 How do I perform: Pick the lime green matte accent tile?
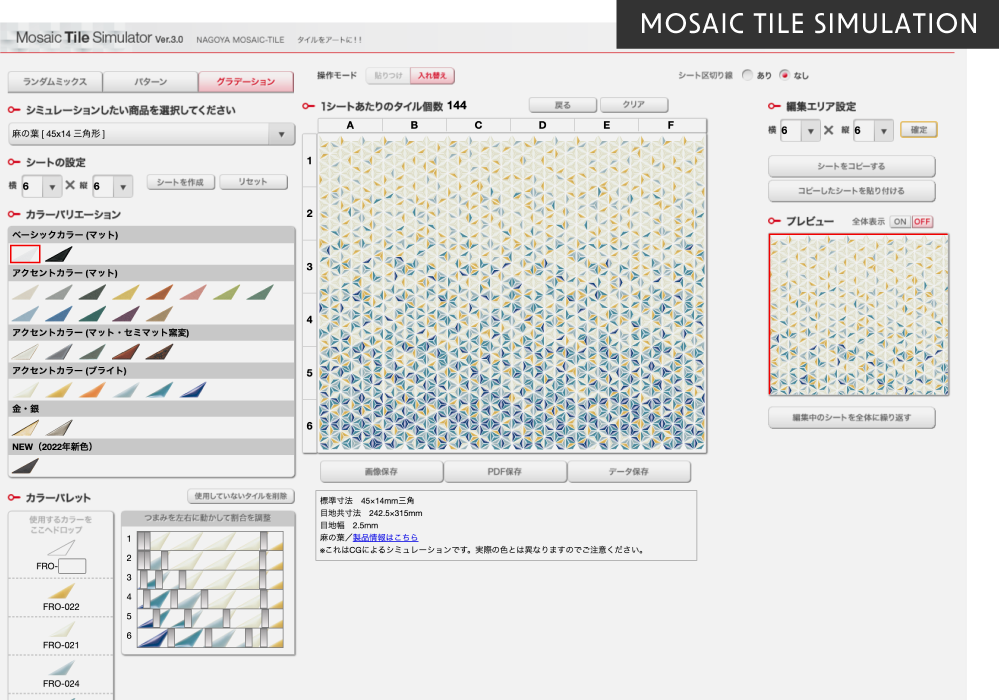227,292
